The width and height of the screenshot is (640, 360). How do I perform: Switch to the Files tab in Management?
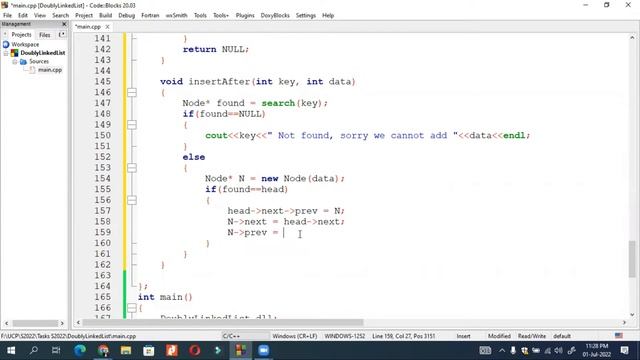pyautogui.click(x=44, y=35)
